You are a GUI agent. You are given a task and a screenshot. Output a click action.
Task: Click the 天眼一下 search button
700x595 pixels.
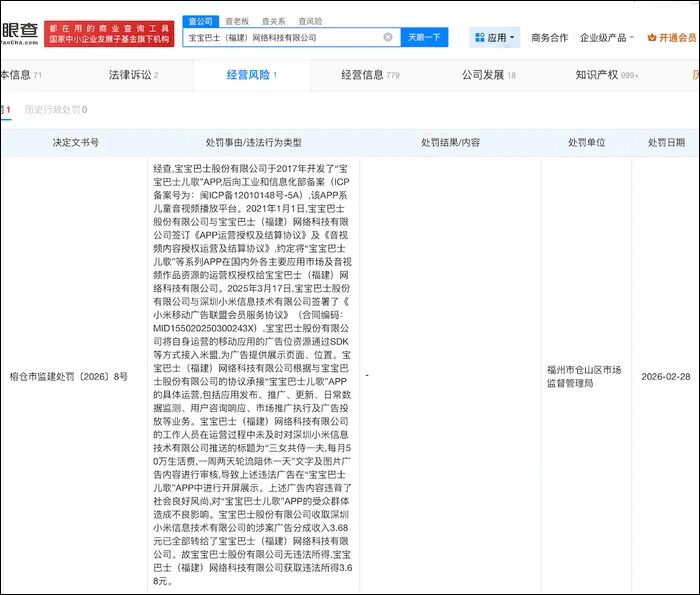point(424,37)
